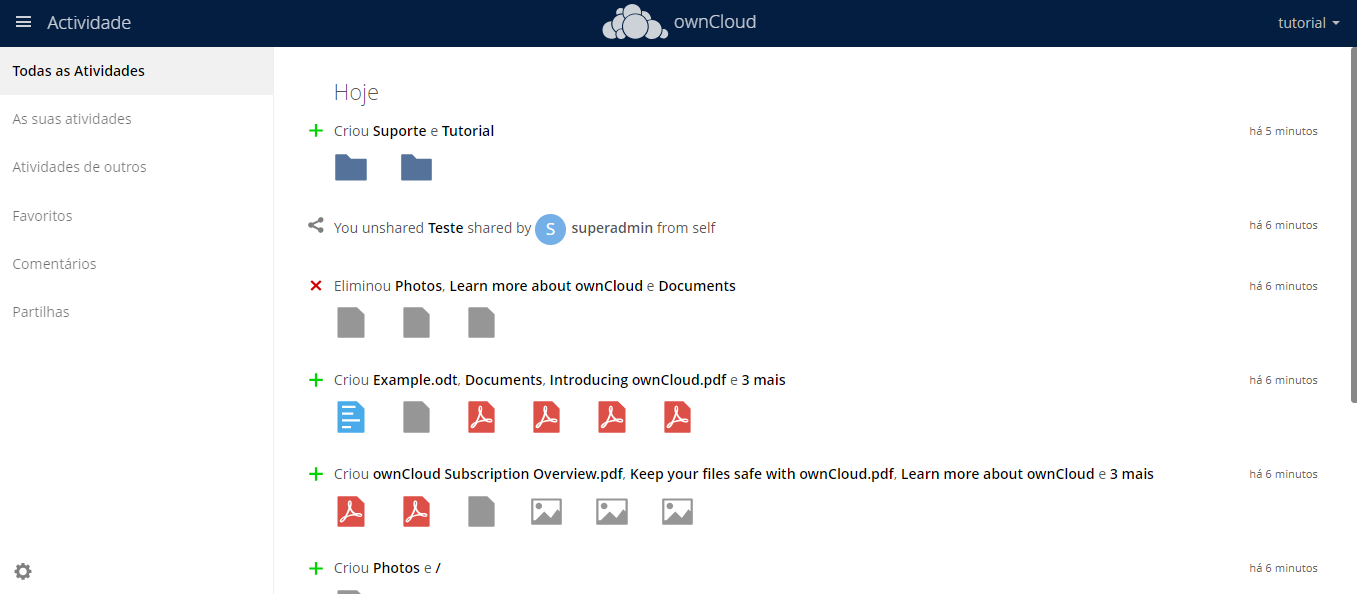Show As suas atividades

tap(136, 119)
